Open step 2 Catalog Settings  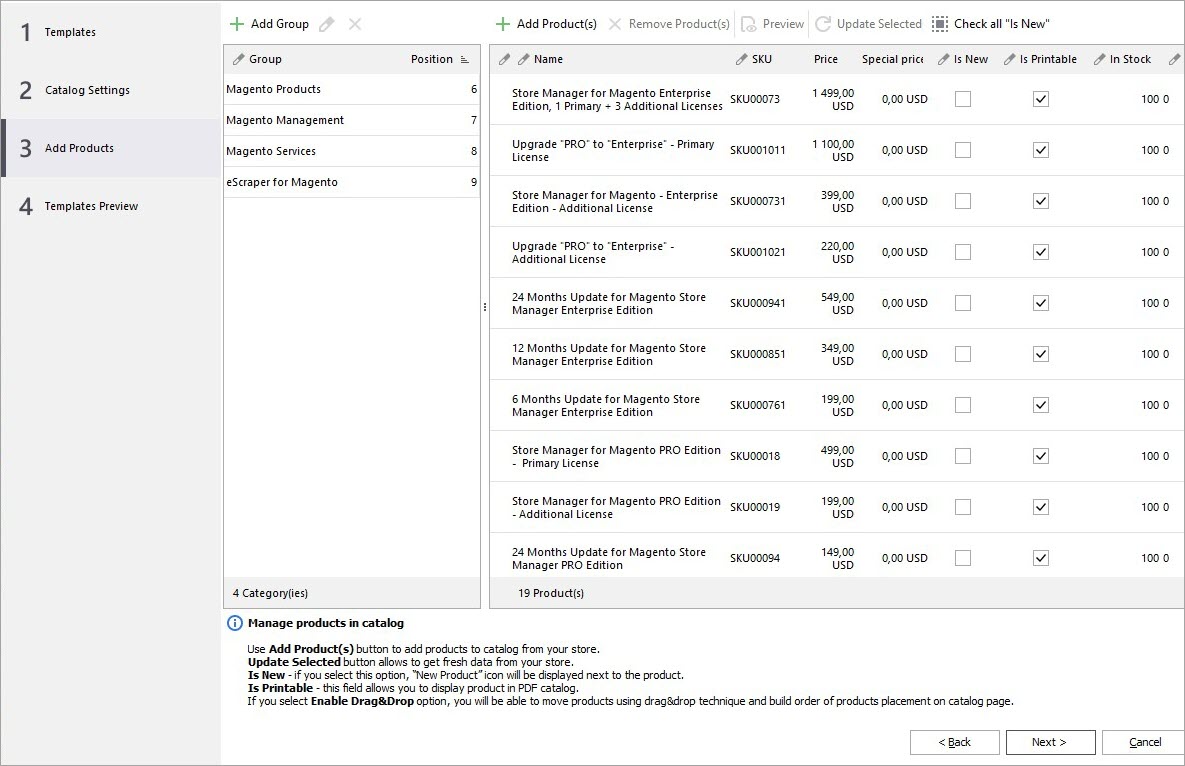[111, 90]
